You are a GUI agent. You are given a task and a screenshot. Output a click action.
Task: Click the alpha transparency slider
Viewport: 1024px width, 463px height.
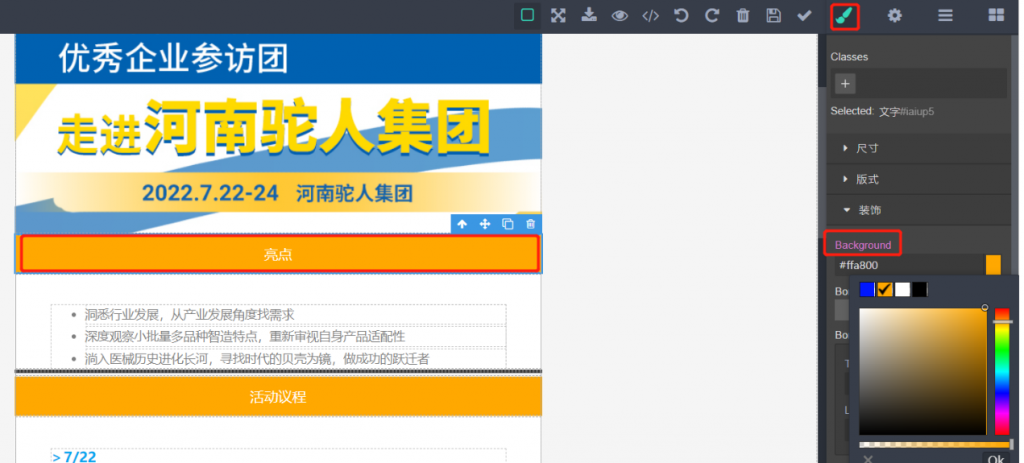[935, 445]
